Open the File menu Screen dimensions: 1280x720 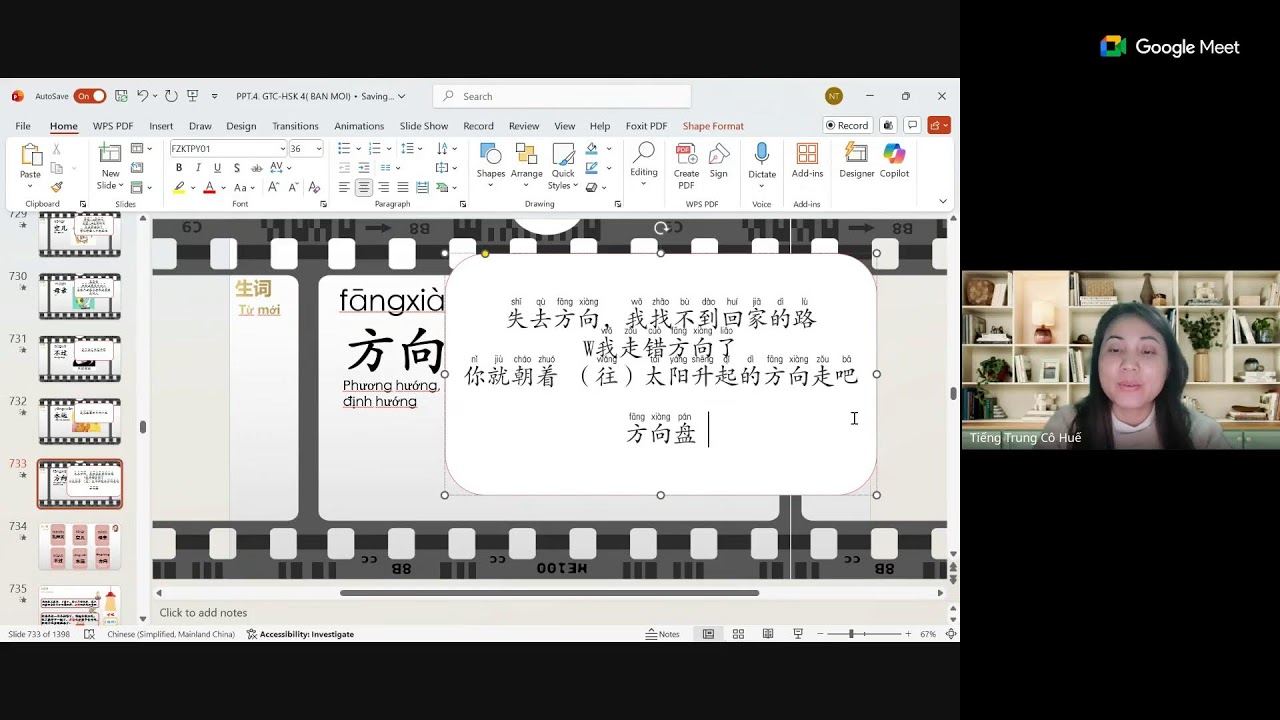coord(23,126)
